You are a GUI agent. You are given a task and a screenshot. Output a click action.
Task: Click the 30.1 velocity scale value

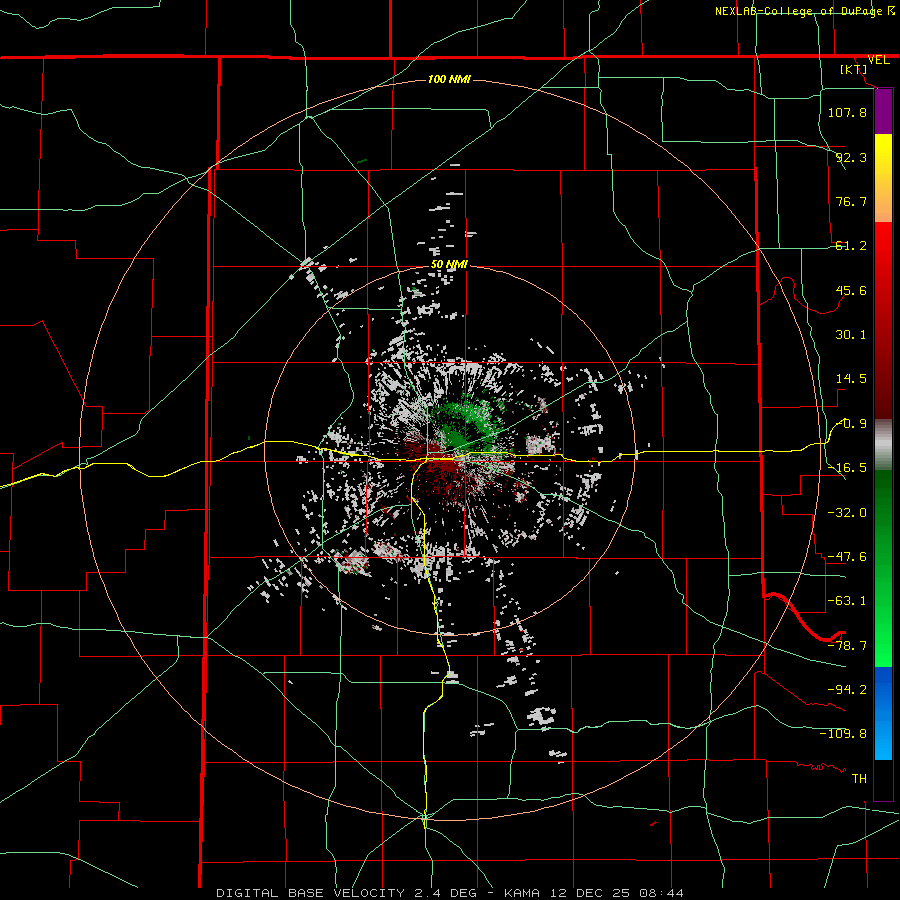pyautogui.click(x=851, y=335)
